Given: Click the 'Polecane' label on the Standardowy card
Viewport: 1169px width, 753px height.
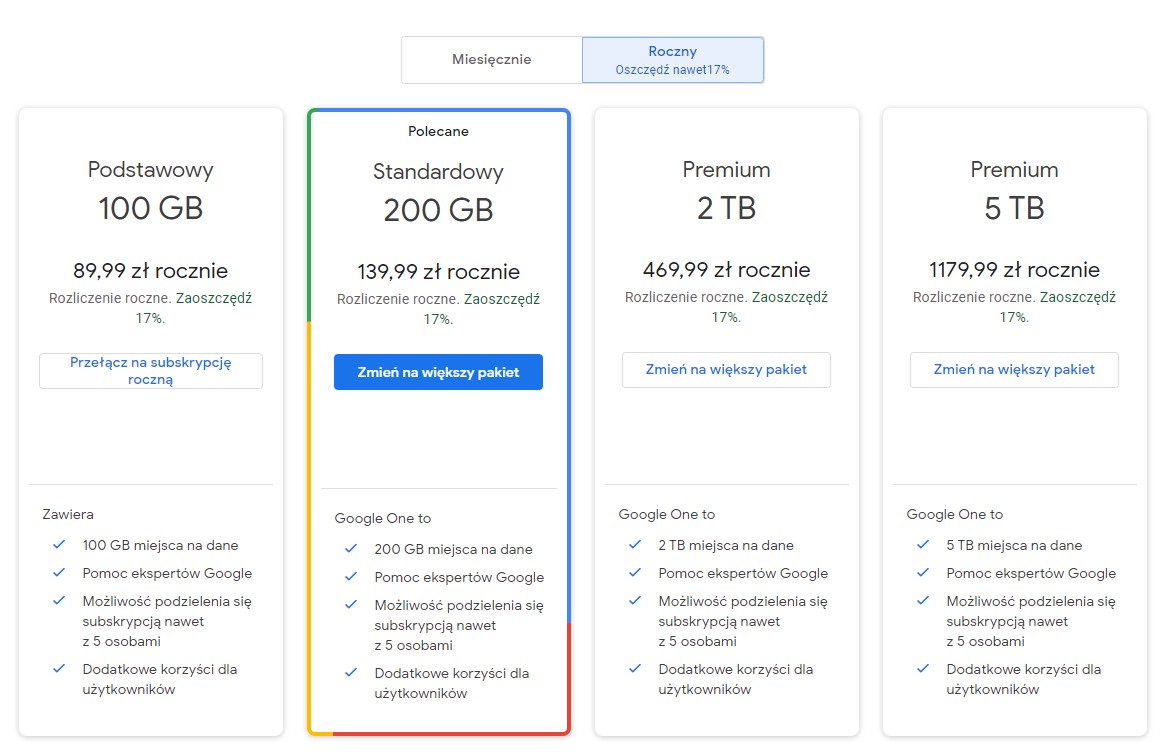Looking at the screenshot, I should point(438,132).
